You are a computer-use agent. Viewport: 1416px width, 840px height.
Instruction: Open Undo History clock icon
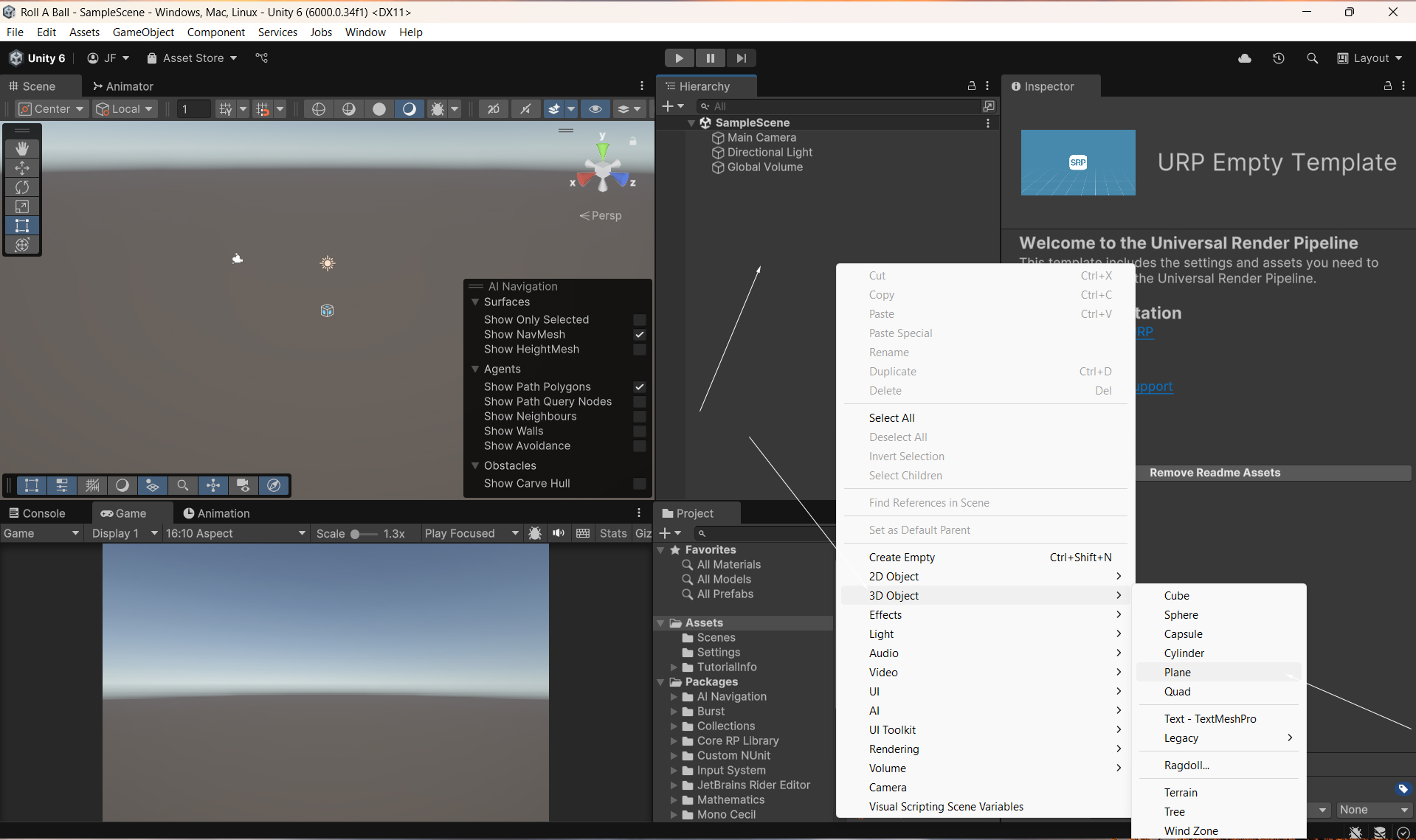click(1279, 58)
